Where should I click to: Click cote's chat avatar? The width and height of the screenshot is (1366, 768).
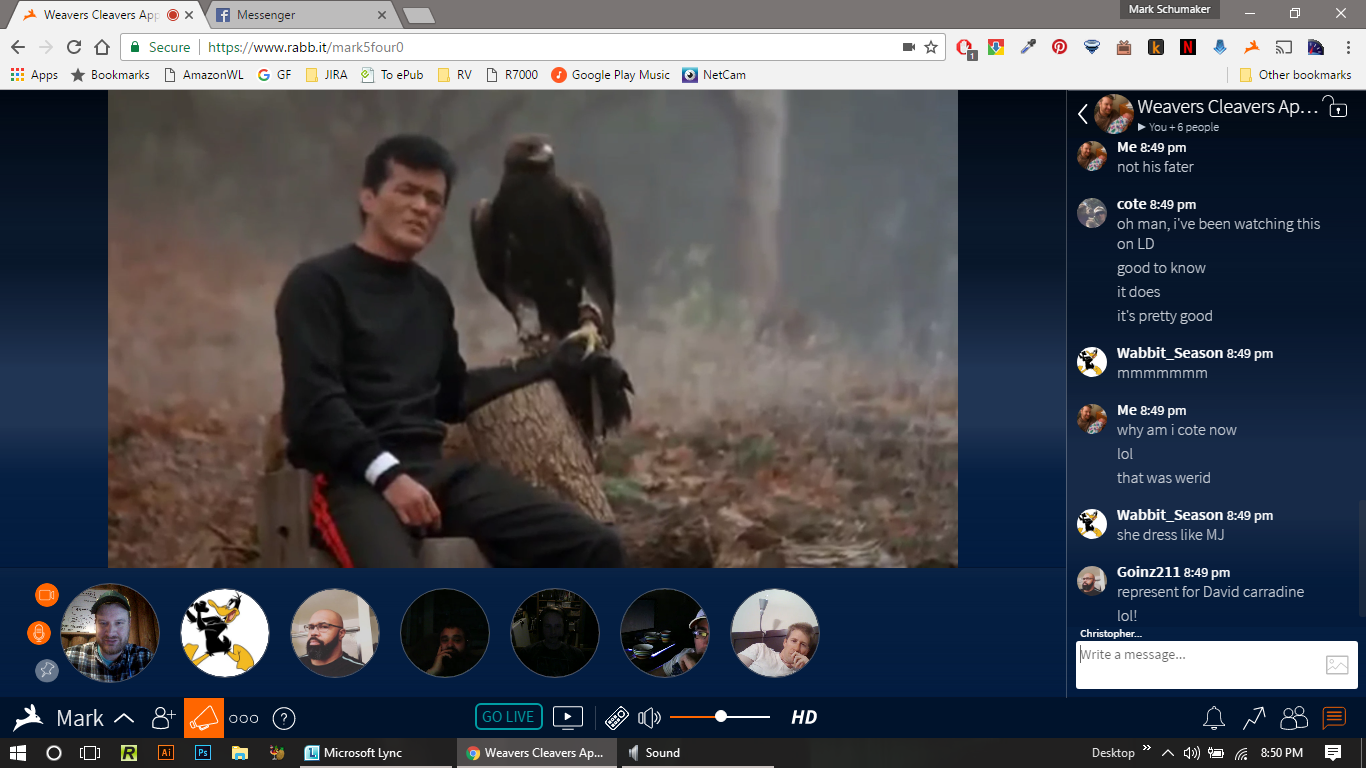[1091, 213]
